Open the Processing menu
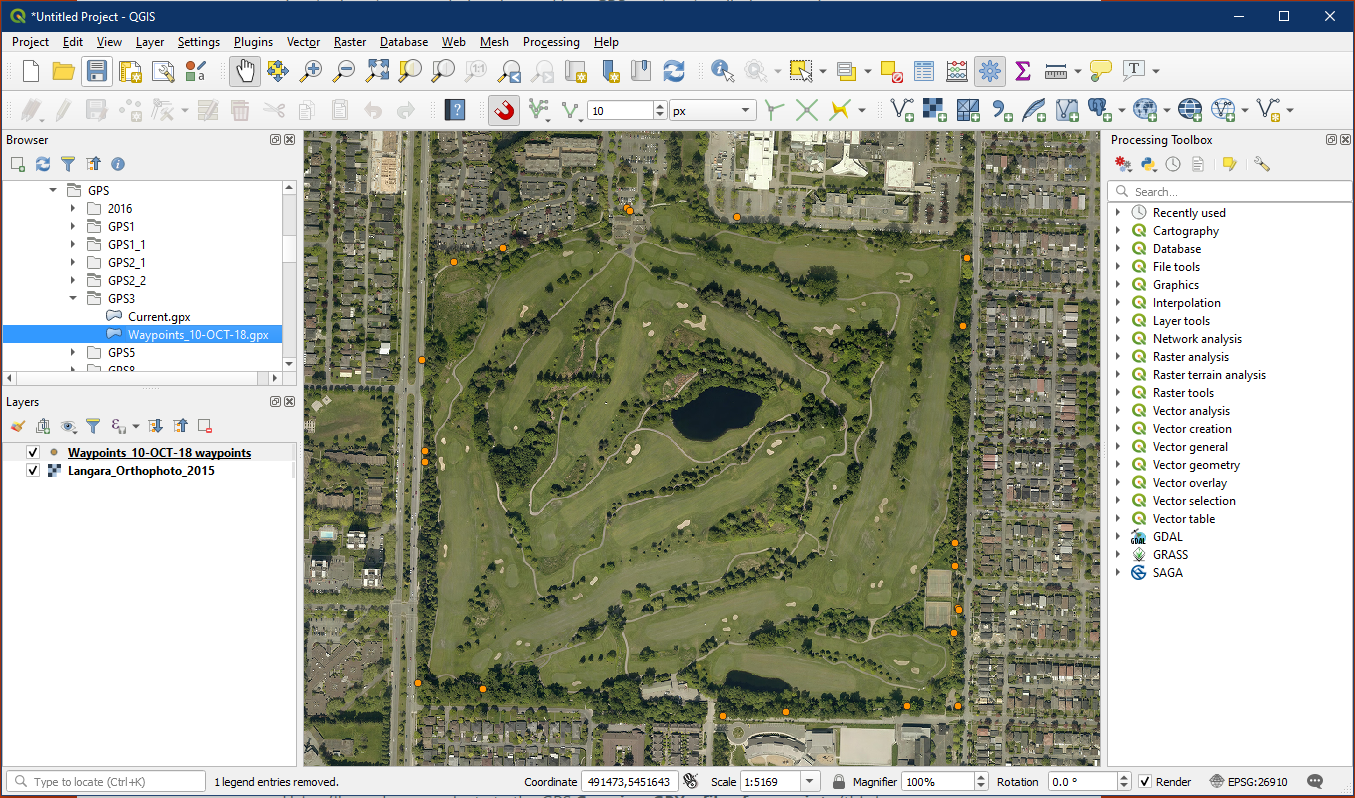The height and width of the screenshot is (798, 1355). pyautogui.click(x=551, y=42)
